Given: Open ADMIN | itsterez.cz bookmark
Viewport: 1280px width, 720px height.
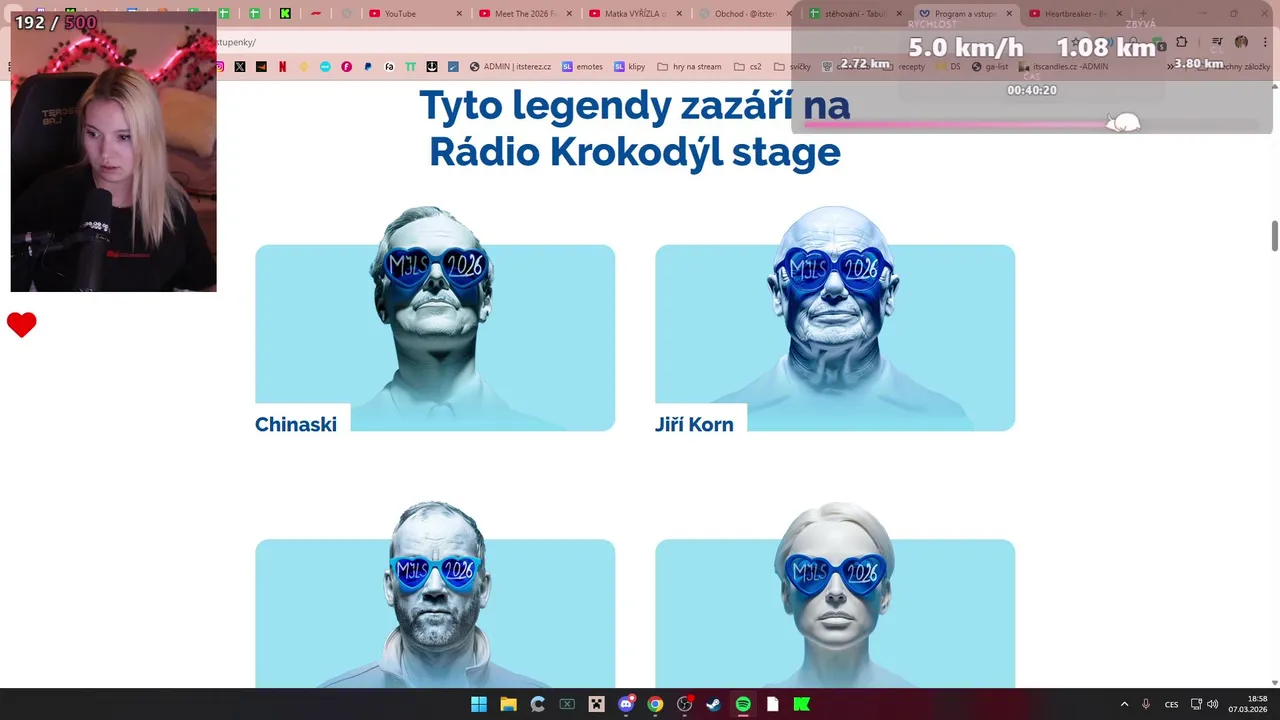Looking at the screenshot, I should (510, 67).
